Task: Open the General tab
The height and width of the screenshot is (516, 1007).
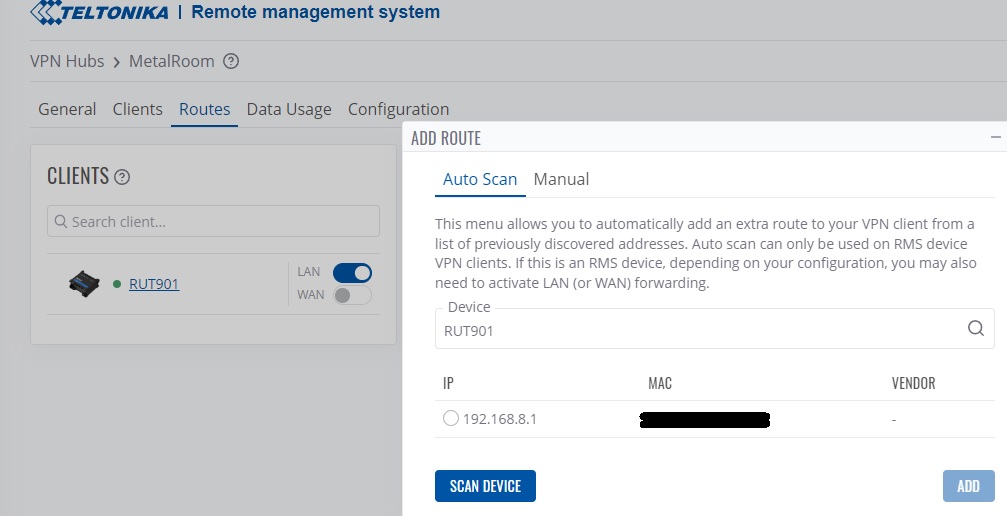Action: (67, 109)
